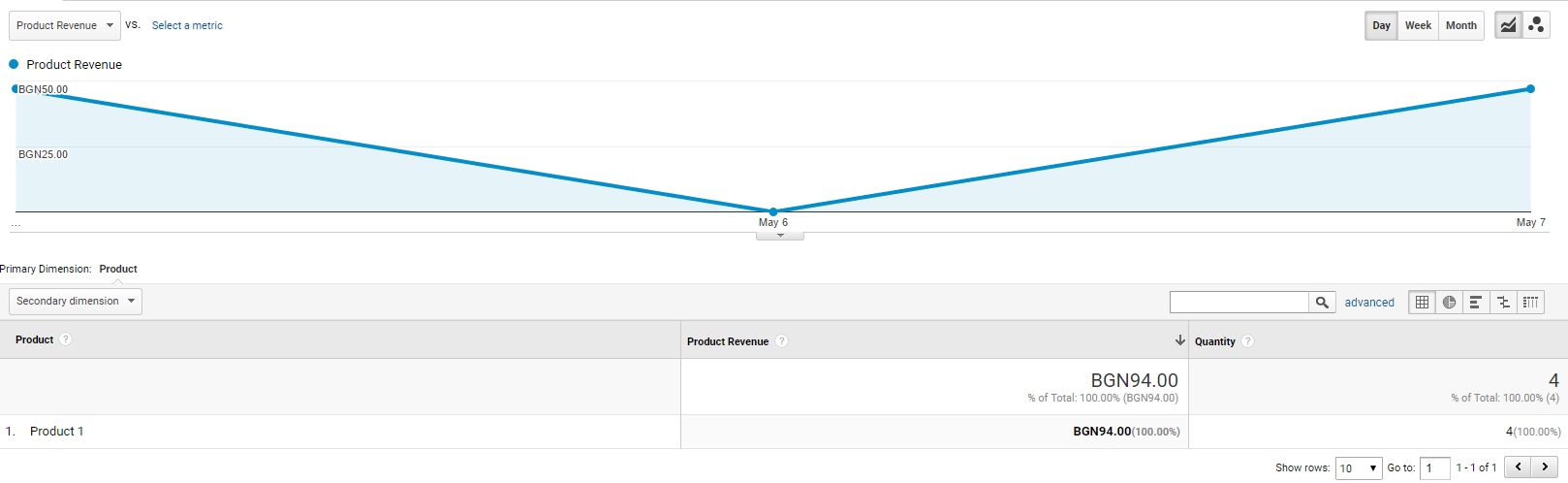
Task: Select the performance bar view icon
Action: click(x=1475, y=303)
